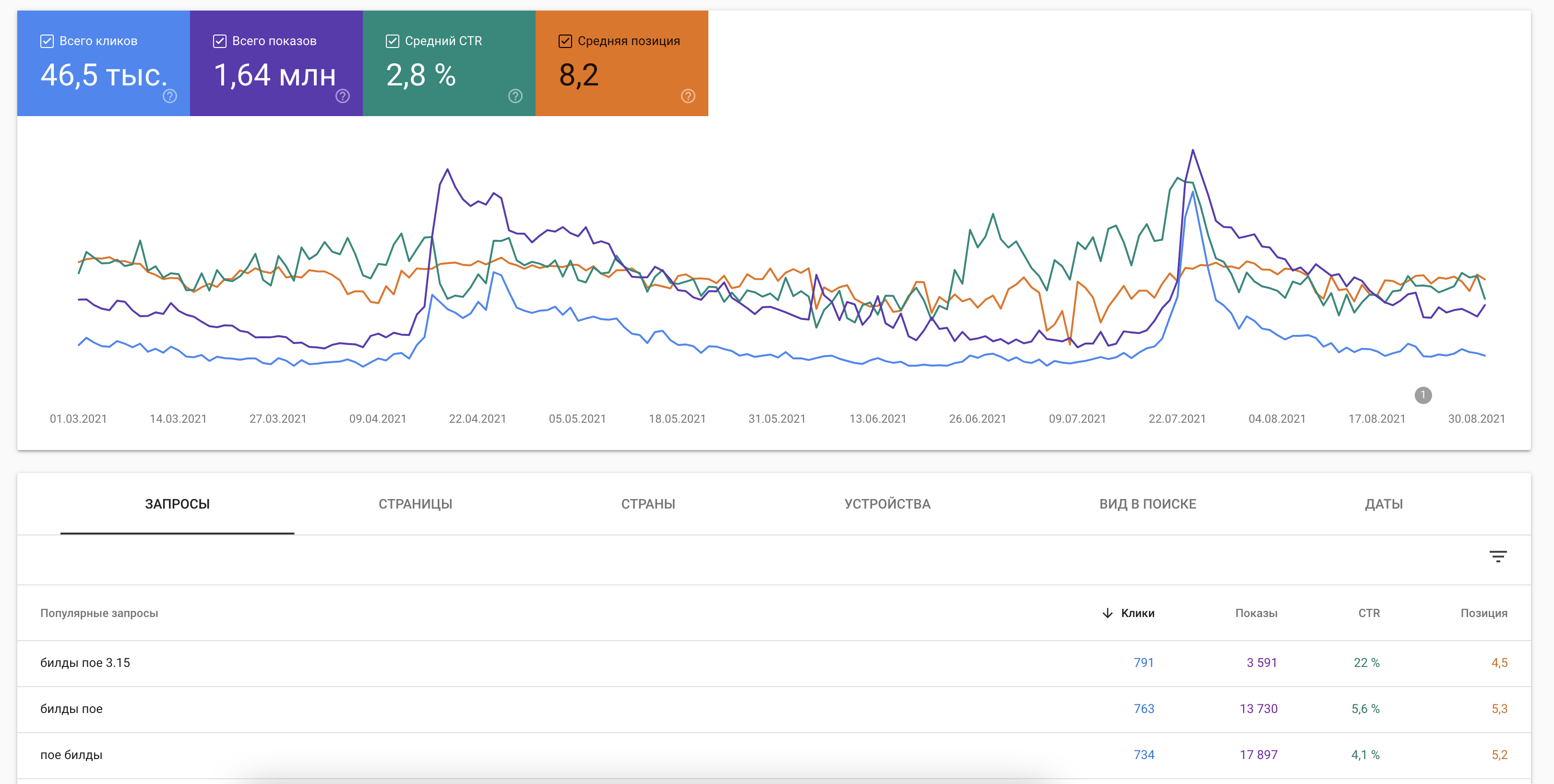
Task: Switch to the Страницы tab
Action: (x=415, y=504)
